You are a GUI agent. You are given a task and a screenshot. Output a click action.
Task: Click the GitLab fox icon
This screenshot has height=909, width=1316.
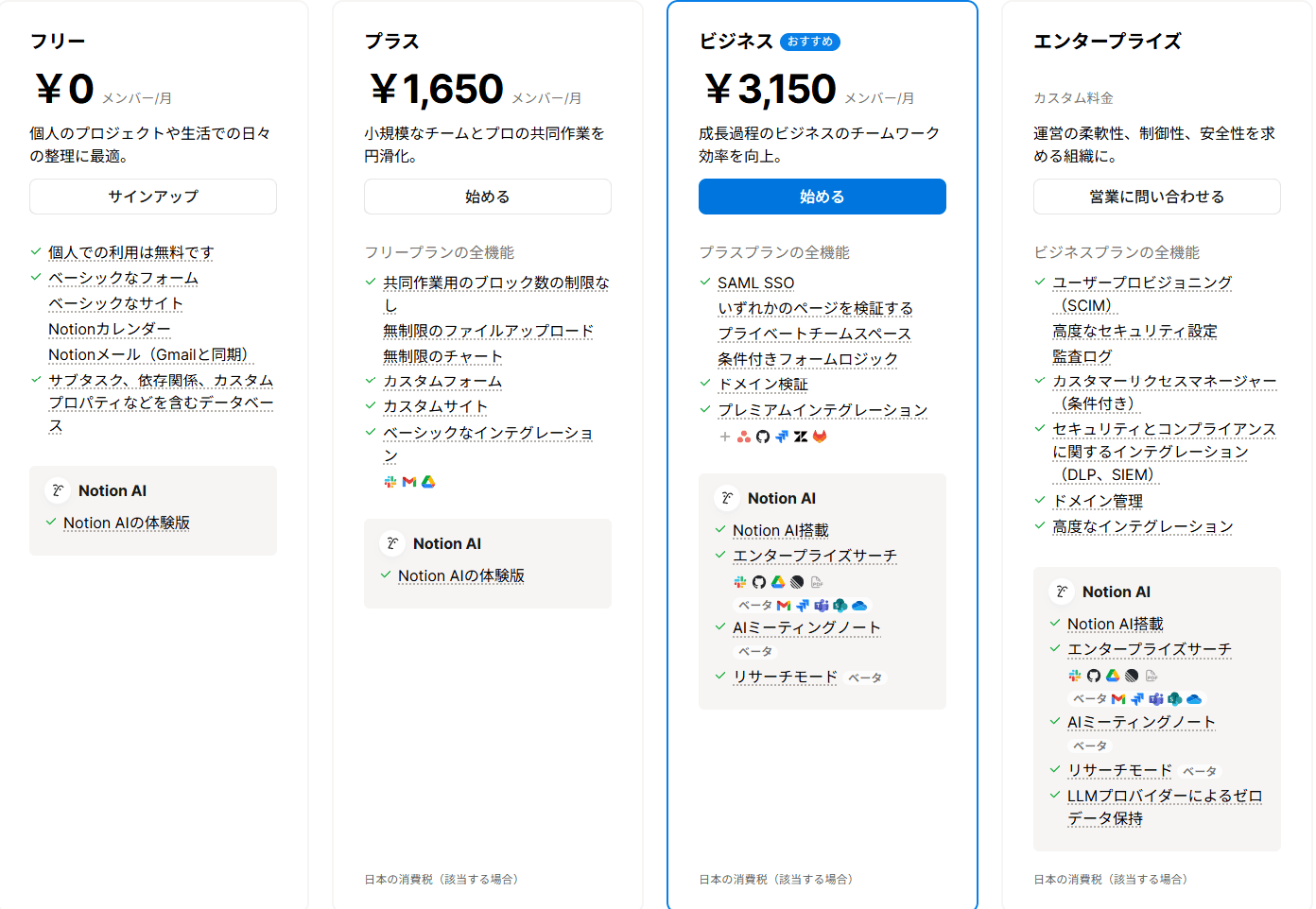[820, 437]
